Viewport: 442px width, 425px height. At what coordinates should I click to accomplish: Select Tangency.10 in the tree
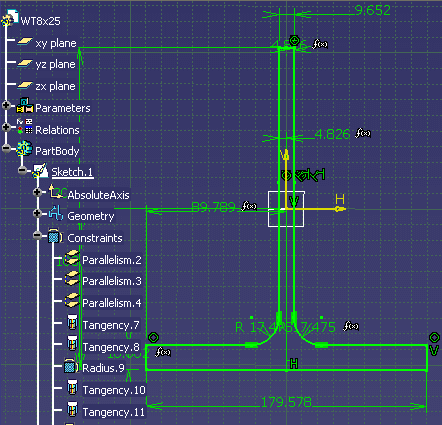click(x=114, y=390)
